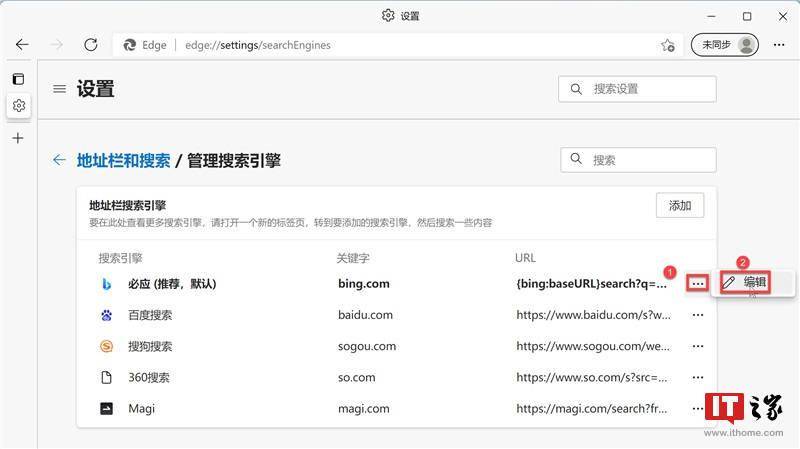Open more options for 百度搜索 row

coord(698,315)
